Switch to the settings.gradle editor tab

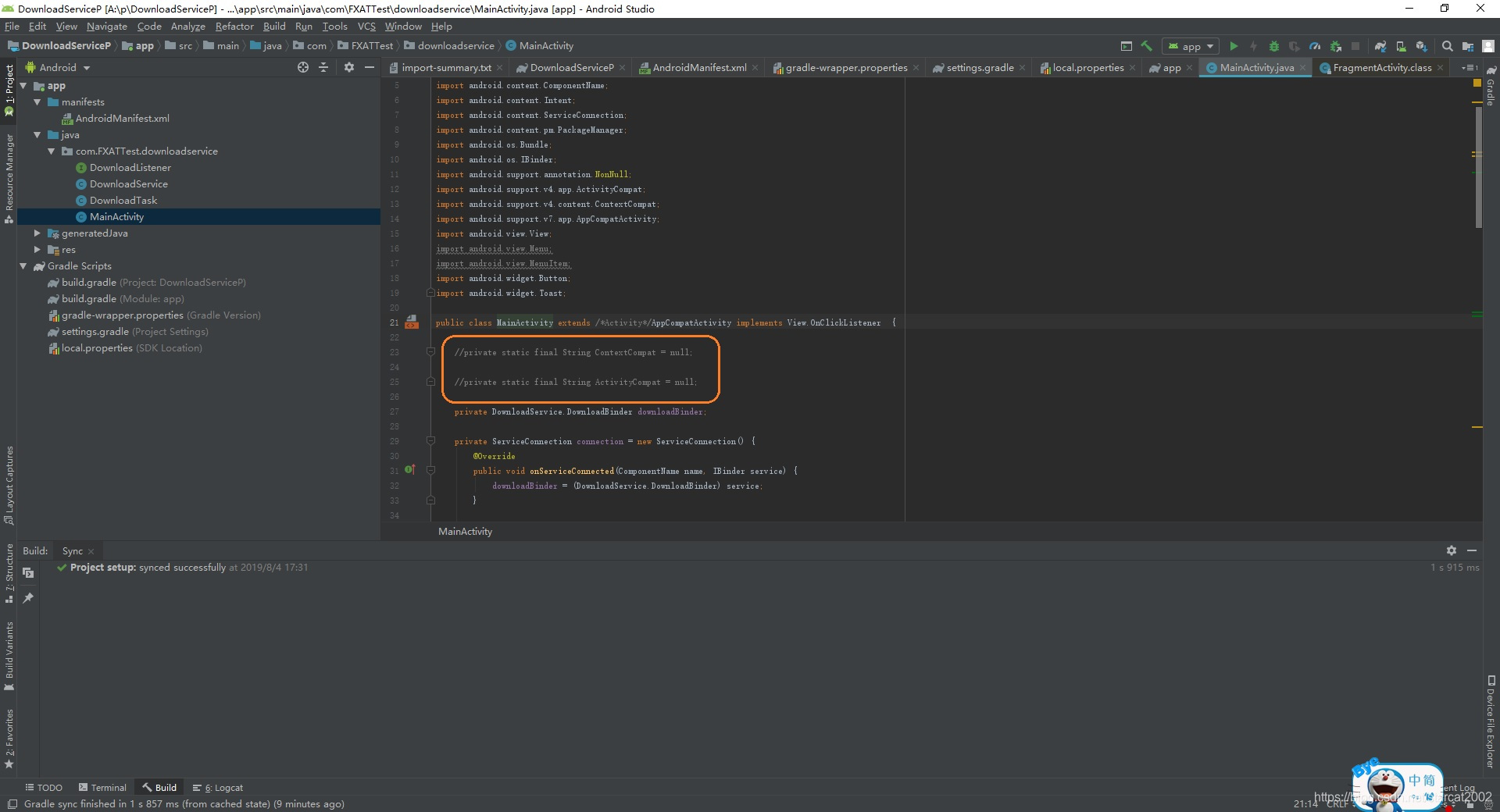click(x=979, y=68)
